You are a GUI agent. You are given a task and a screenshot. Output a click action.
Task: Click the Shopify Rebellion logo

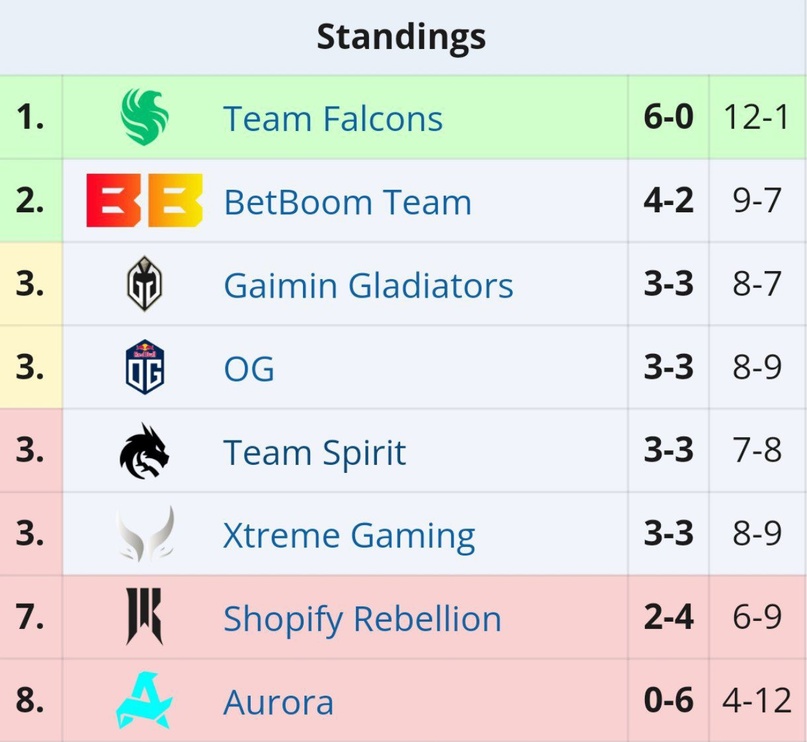[145, 616]
